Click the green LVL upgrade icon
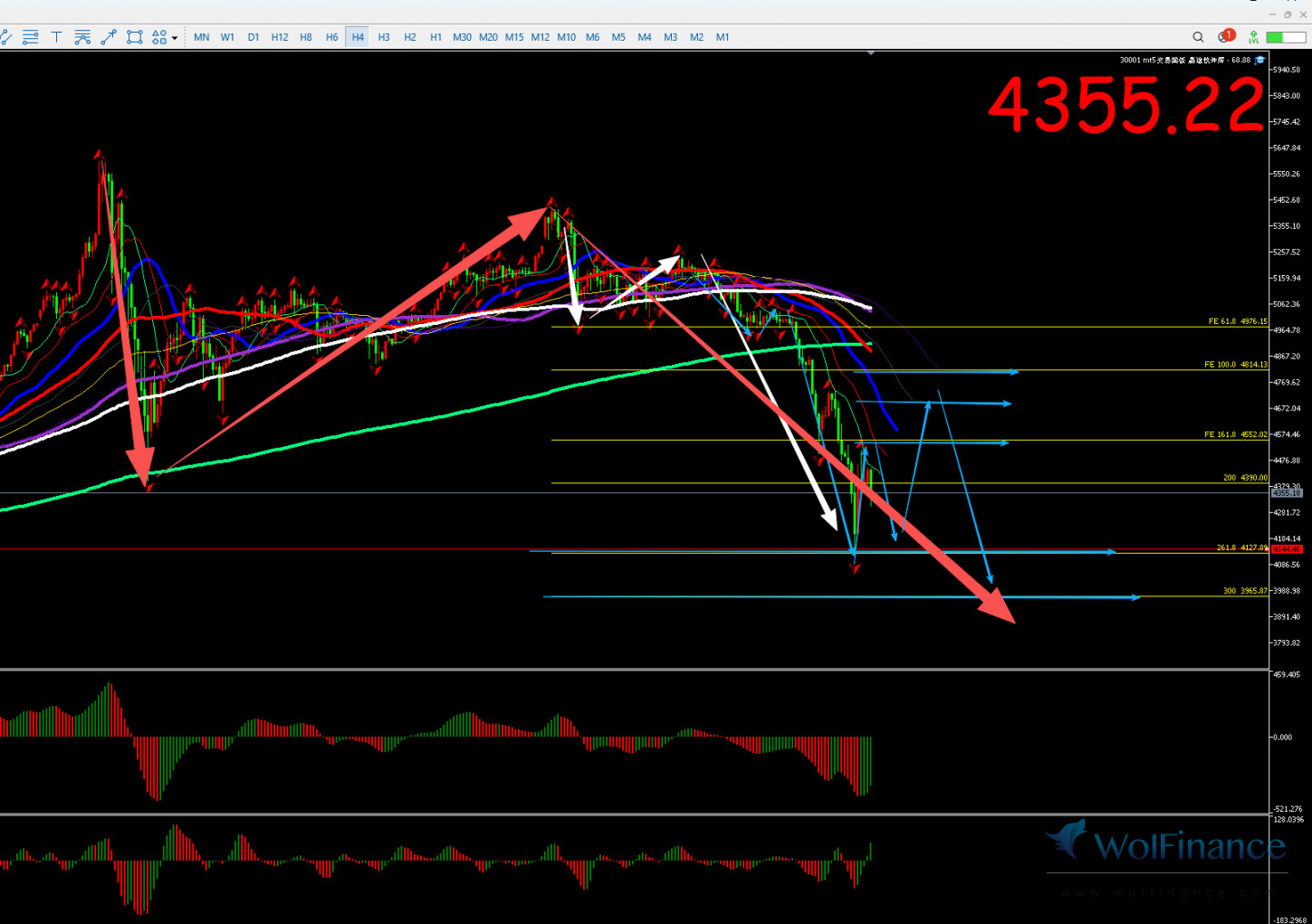The image size is (1312, 924). point(1253,37)
